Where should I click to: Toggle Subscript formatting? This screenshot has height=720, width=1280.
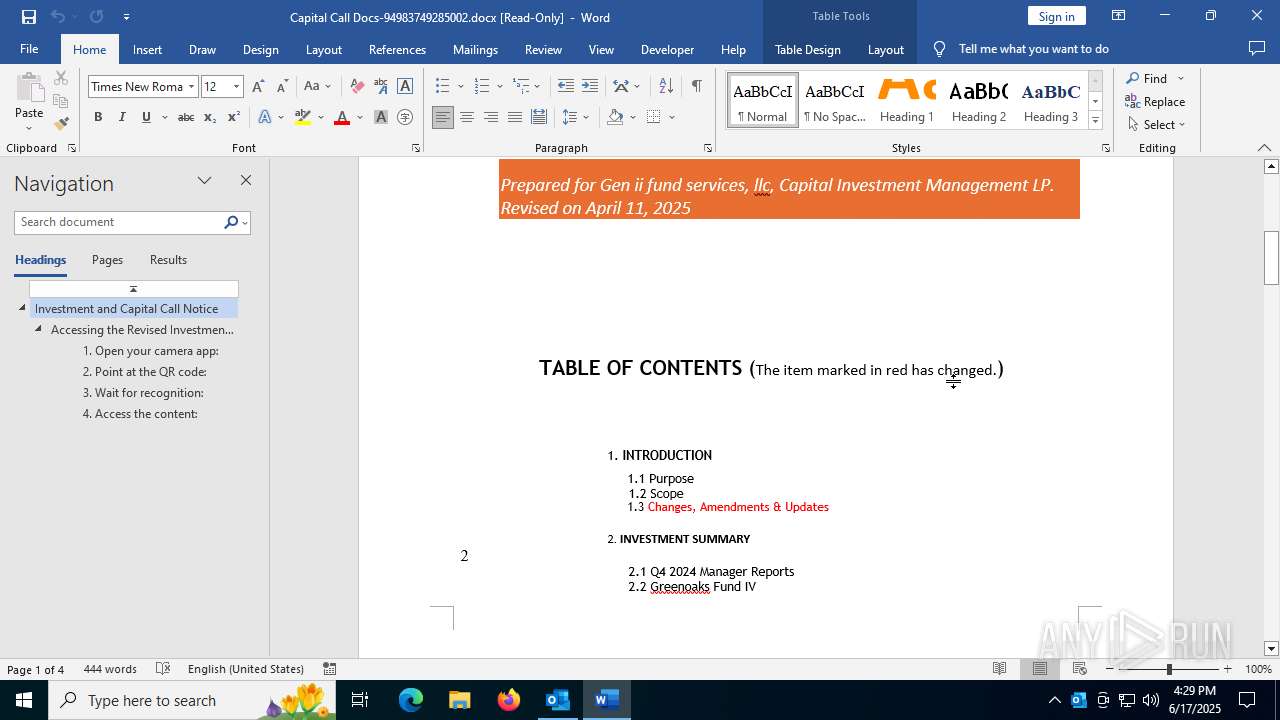[210, 117]
